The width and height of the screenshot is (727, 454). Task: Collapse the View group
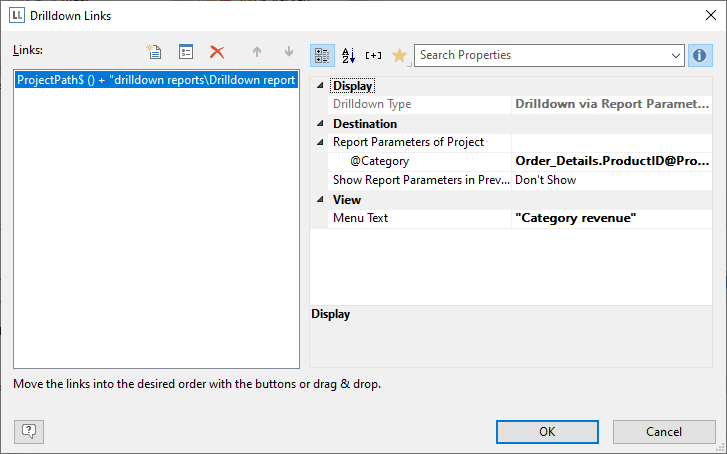point(320,199)
